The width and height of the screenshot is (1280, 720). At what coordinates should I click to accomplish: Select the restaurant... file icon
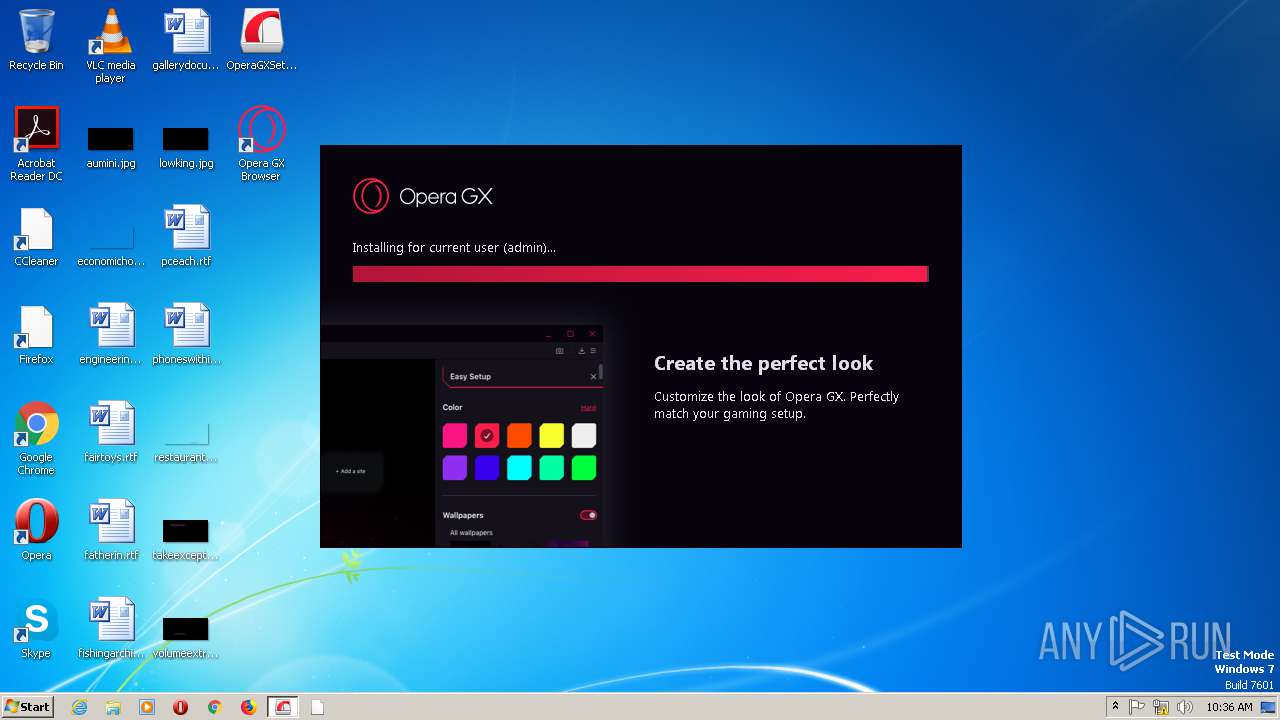[x=186, y=443]
